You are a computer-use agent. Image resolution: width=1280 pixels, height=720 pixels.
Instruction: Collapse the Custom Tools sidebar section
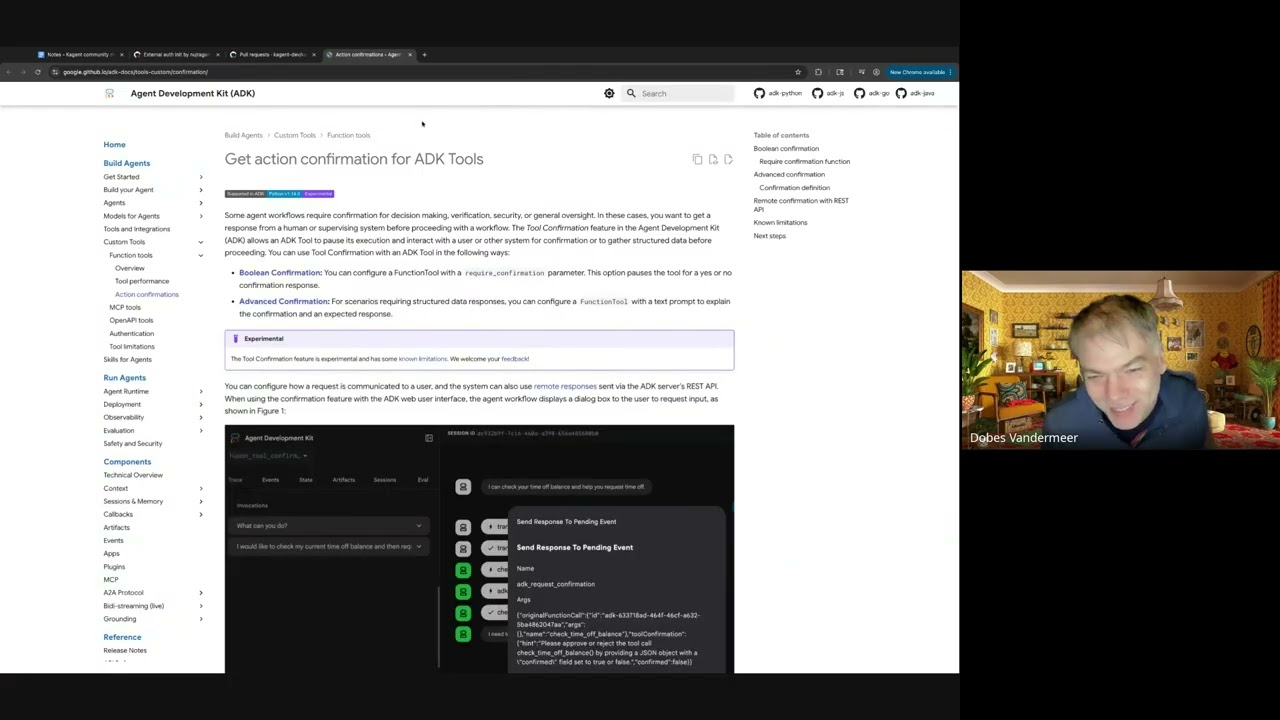tap(153, 242)
